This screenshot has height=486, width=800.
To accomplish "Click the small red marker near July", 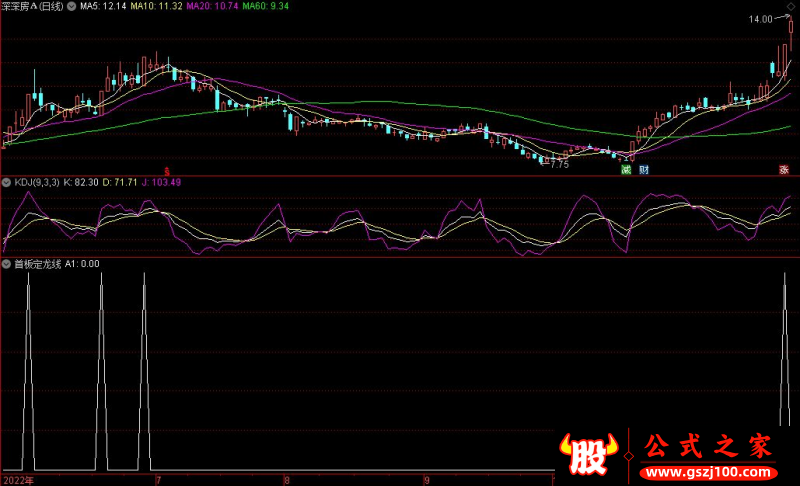I will (x=167, y=171).
